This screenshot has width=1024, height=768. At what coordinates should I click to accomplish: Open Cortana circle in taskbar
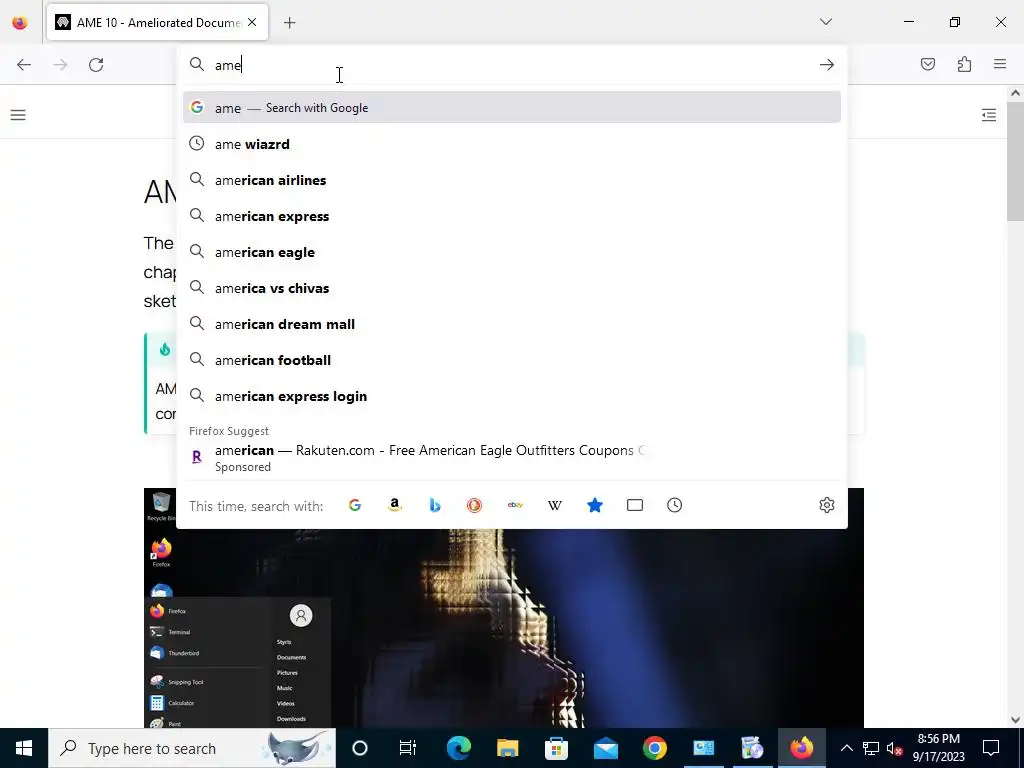point(360,748)
